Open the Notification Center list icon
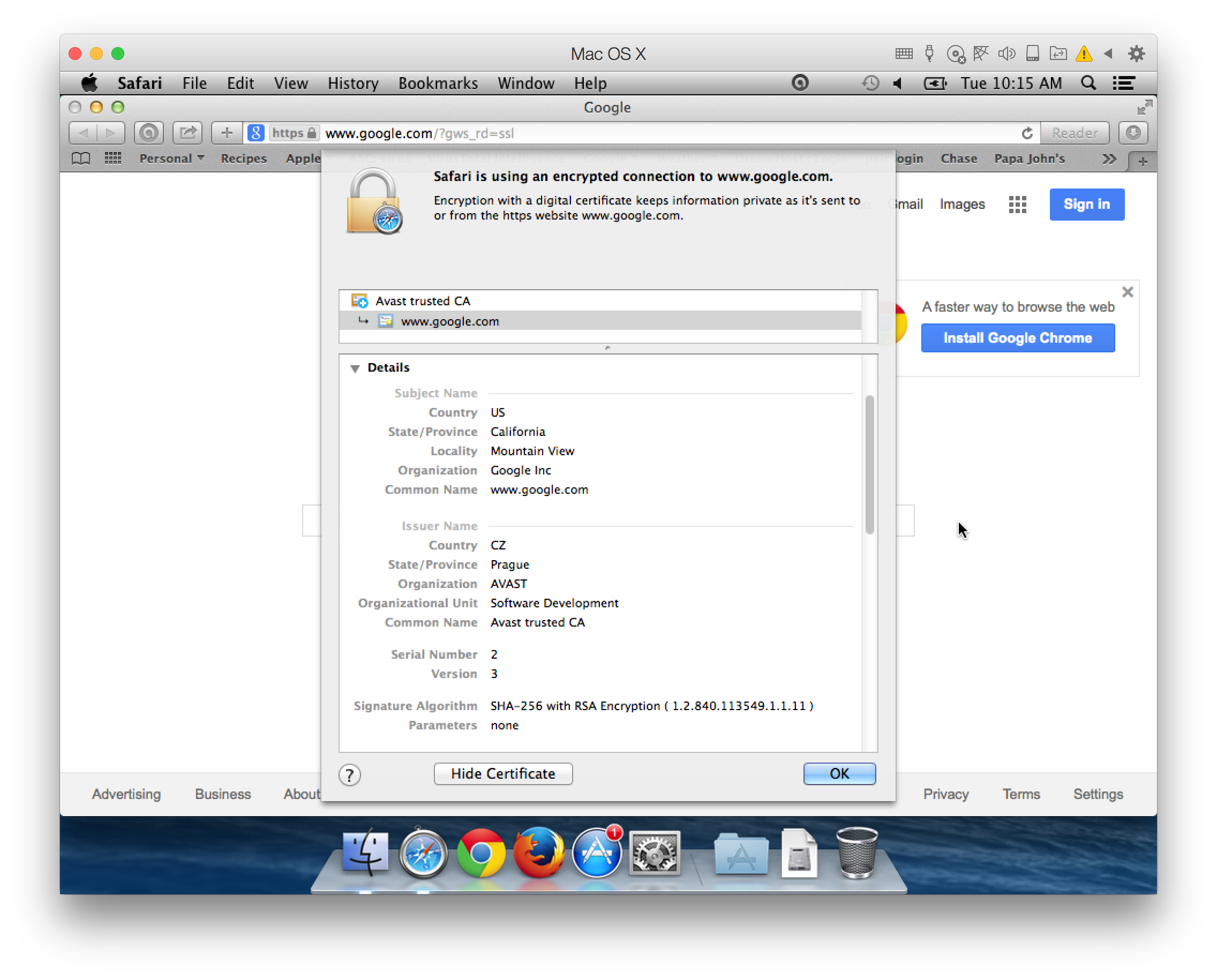This screenshot has width=1217, height=980. point(1123,84)
